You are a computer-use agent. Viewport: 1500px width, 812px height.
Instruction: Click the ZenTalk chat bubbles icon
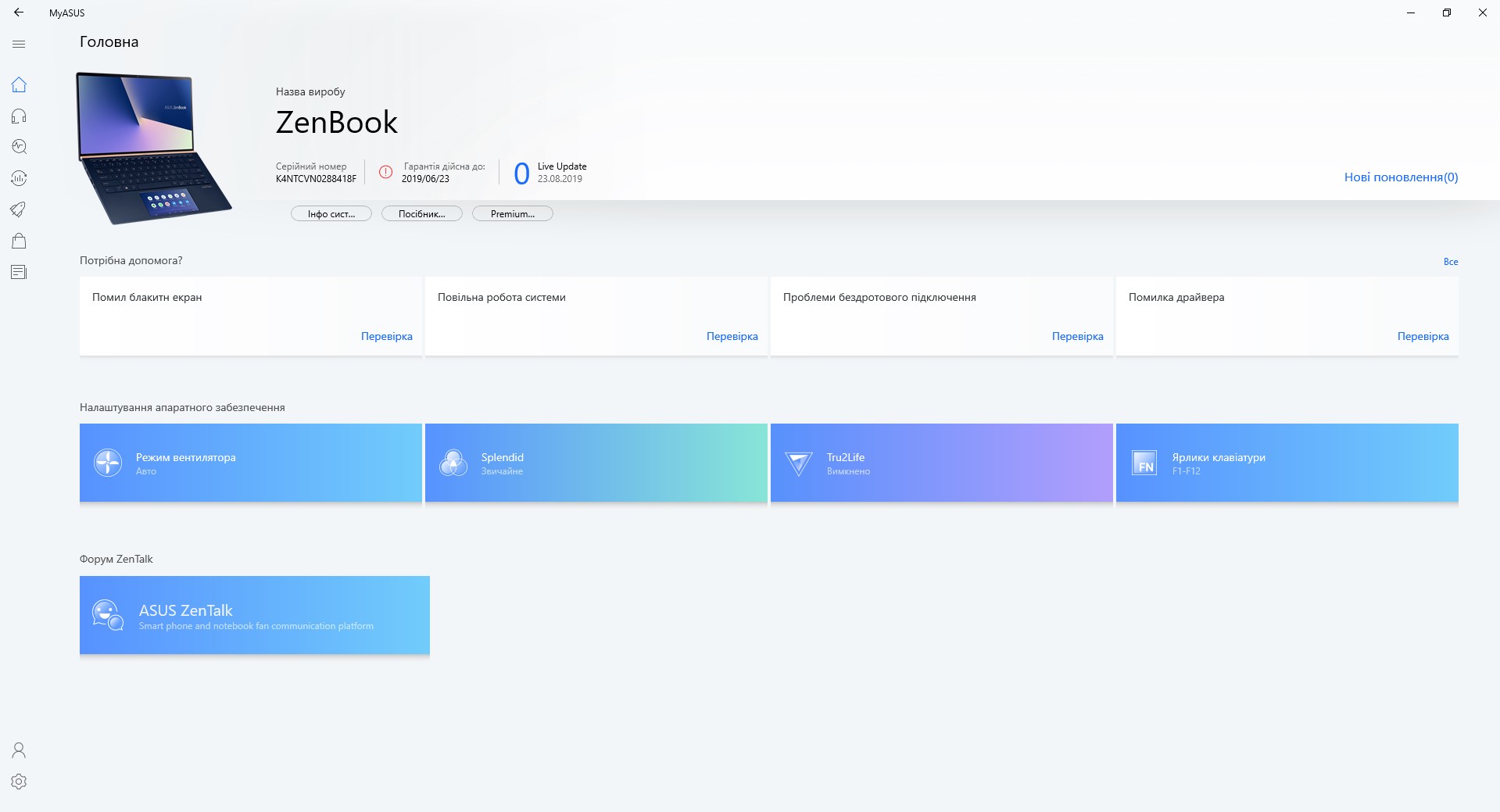point(108,615)
